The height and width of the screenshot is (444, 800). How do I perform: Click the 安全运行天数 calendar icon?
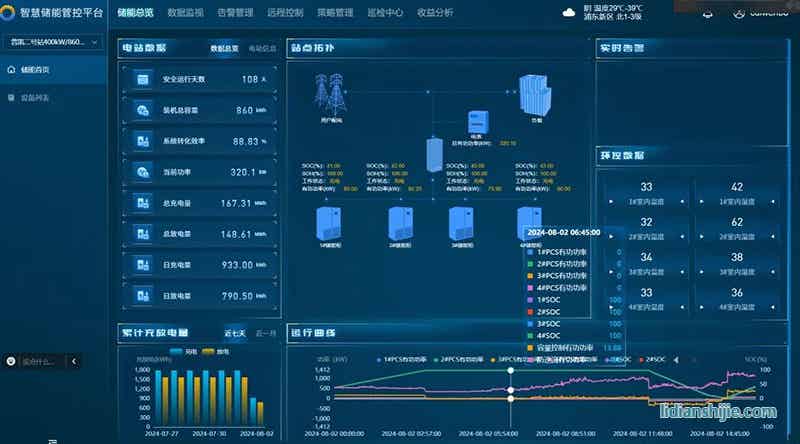click(143, 79)
